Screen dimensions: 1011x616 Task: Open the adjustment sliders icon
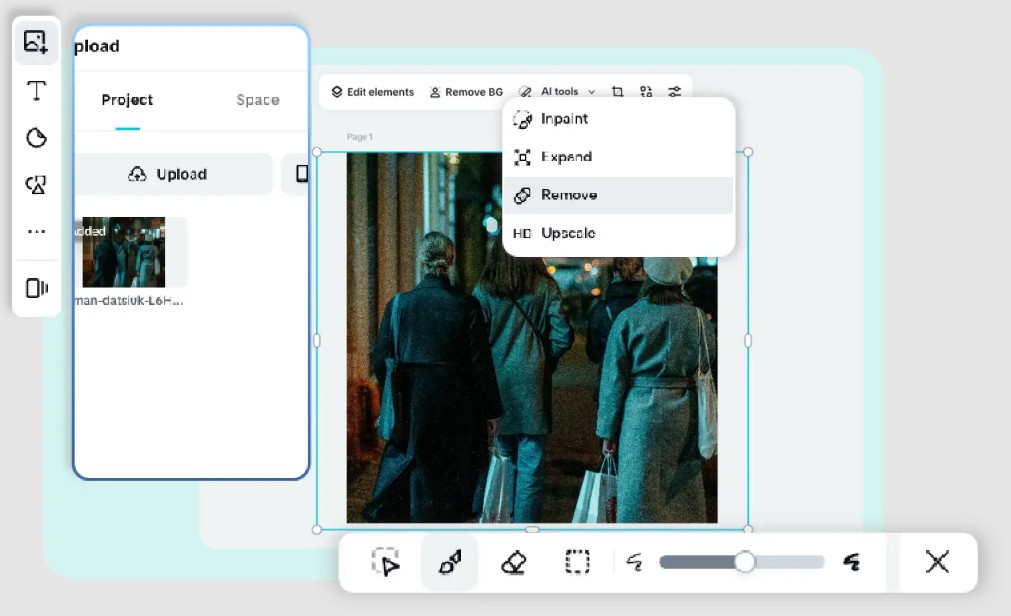675,92
